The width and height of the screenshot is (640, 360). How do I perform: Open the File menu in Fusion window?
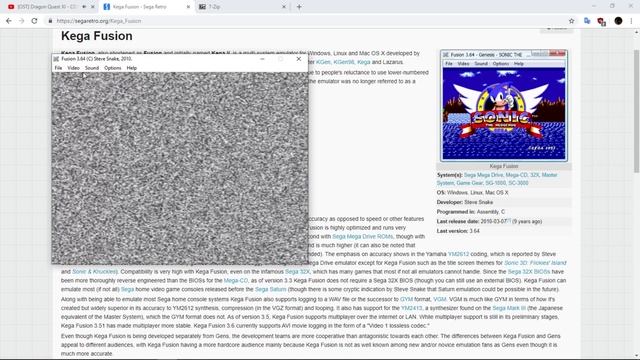(x=58, y=68)
